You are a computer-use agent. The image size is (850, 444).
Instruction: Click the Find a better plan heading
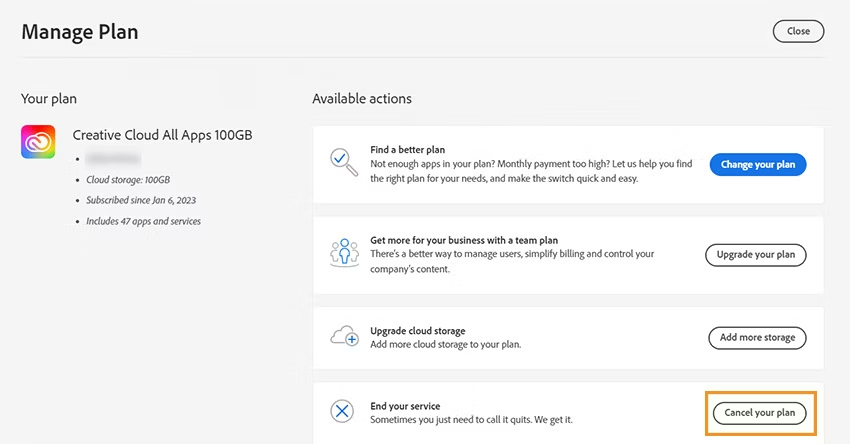[x=408, y=150]
